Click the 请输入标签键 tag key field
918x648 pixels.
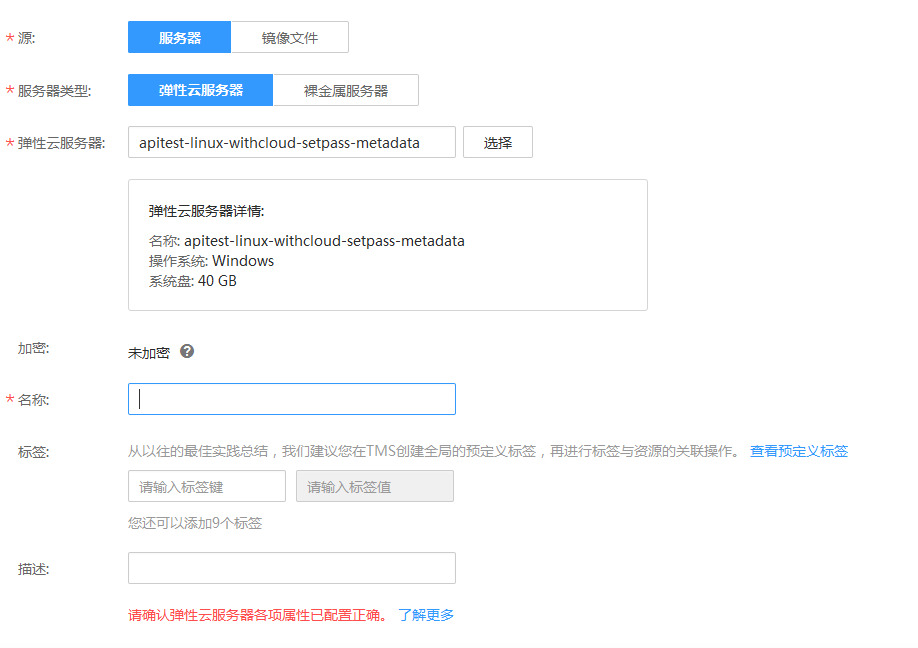pyautogui.click(x=207, y=486)
